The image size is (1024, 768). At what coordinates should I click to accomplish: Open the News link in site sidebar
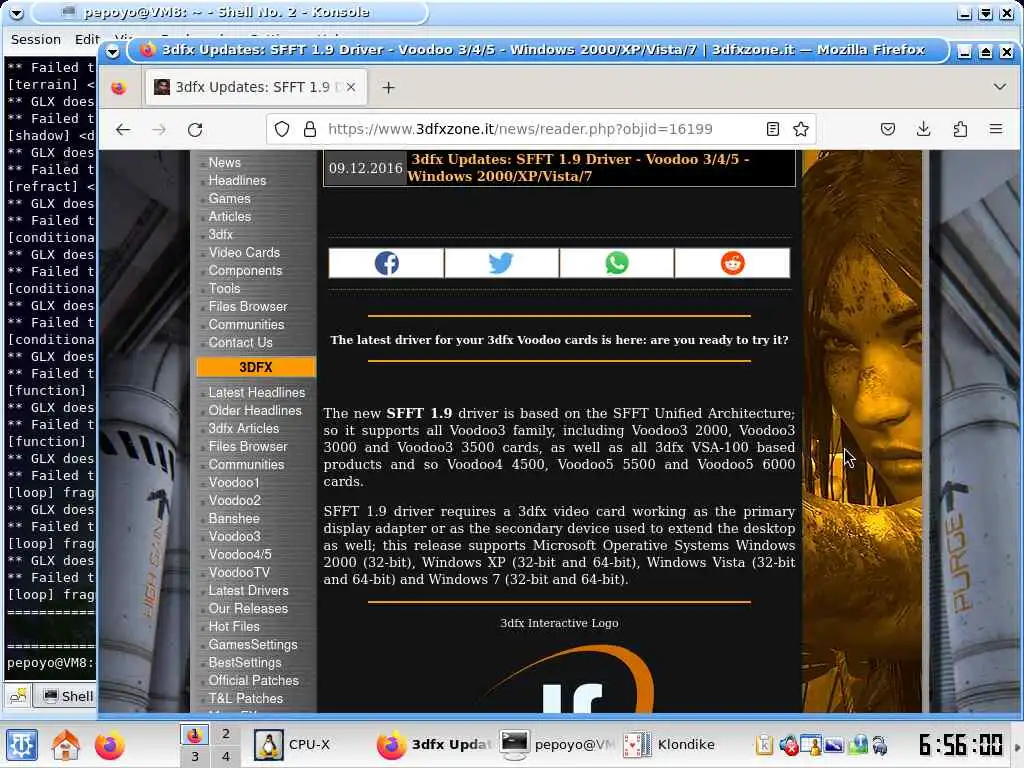(225, 163)
